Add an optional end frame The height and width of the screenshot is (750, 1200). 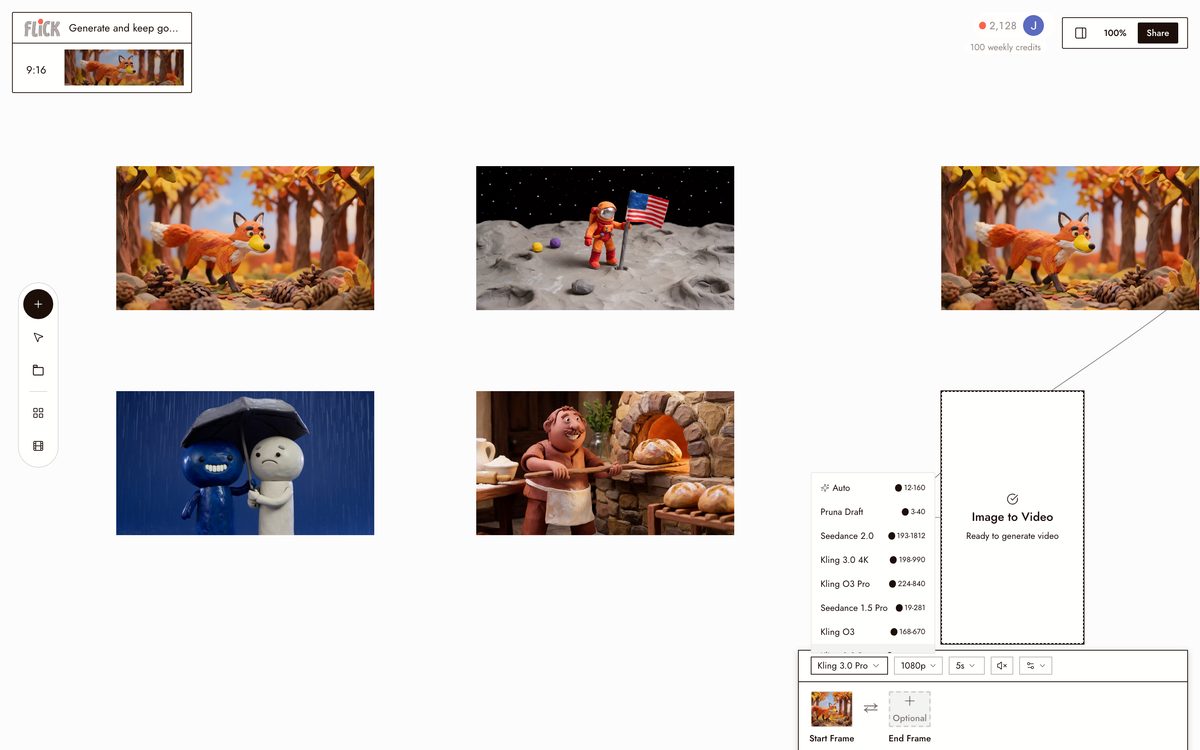pos(909,709)
